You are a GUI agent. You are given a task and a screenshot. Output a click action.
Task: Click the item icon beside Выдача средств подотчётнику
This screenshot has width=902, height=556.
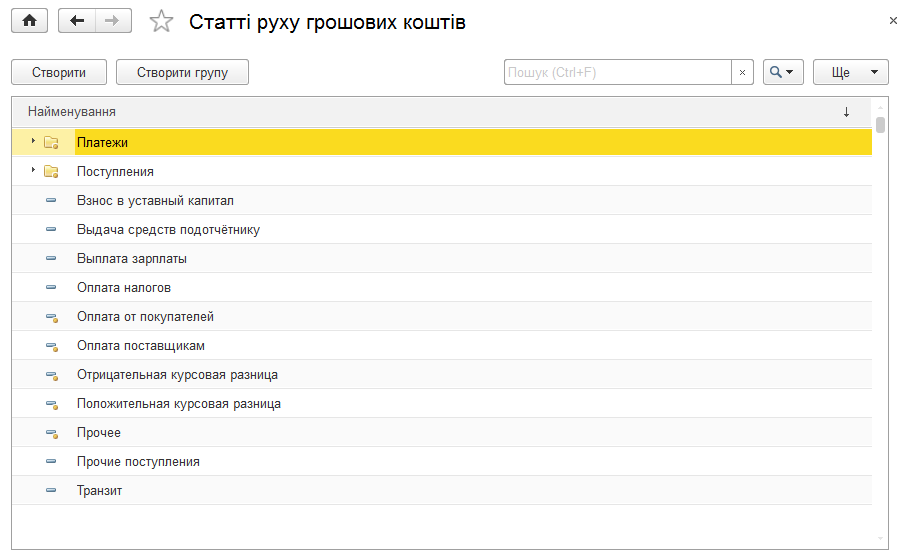pos(51,229)
